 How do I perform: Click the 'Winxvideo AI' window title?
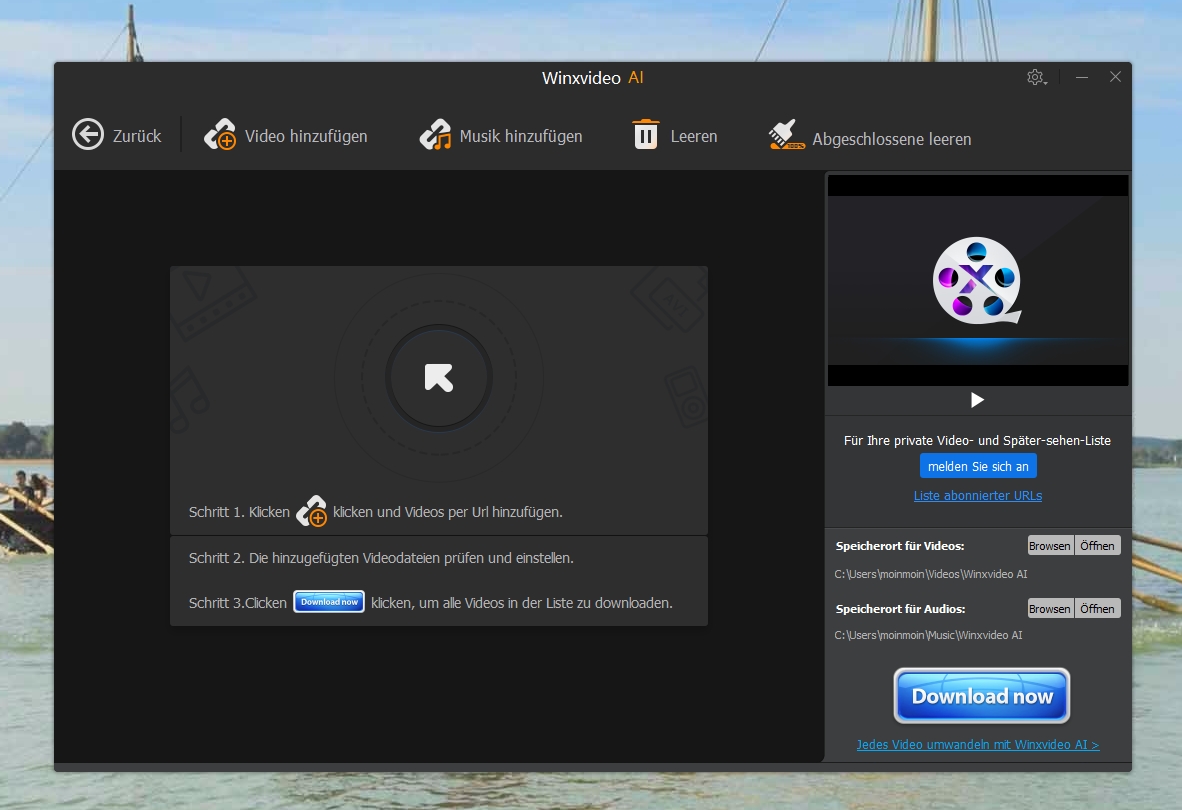coord(593,78)
